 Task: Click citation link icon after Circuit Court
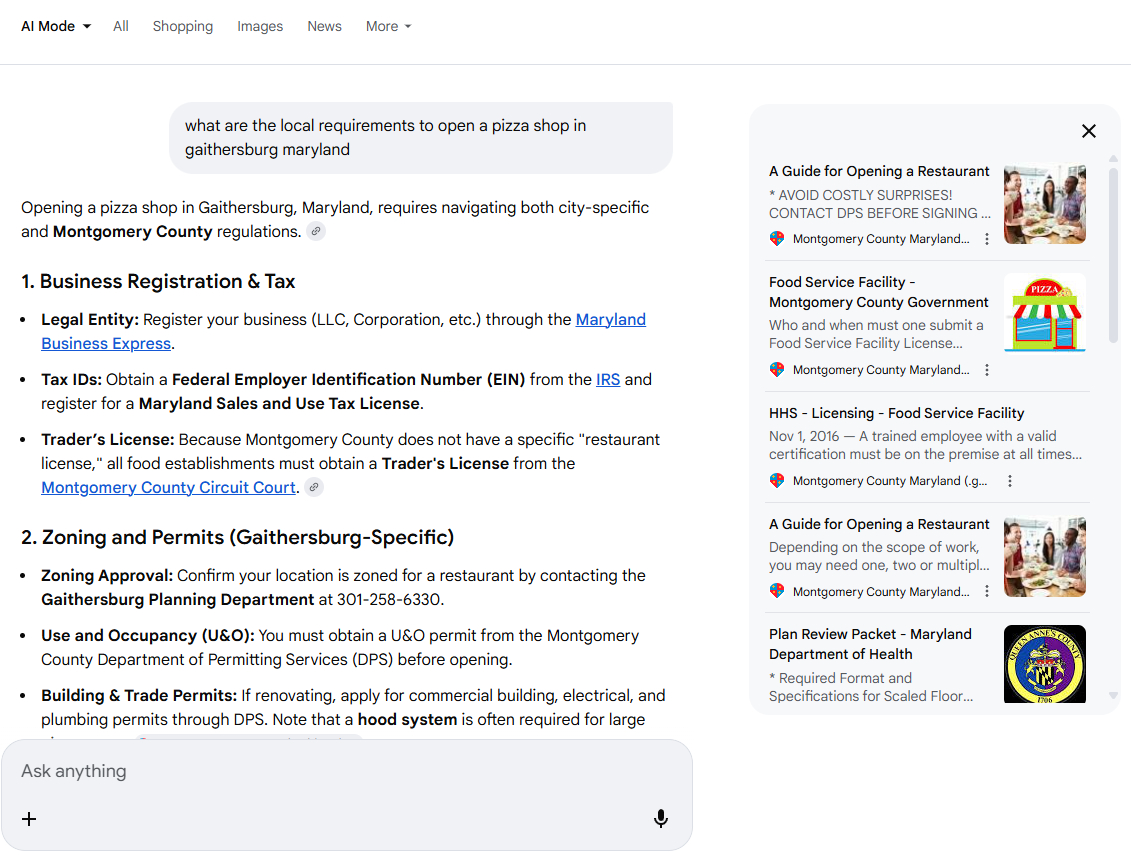(314, 488)
